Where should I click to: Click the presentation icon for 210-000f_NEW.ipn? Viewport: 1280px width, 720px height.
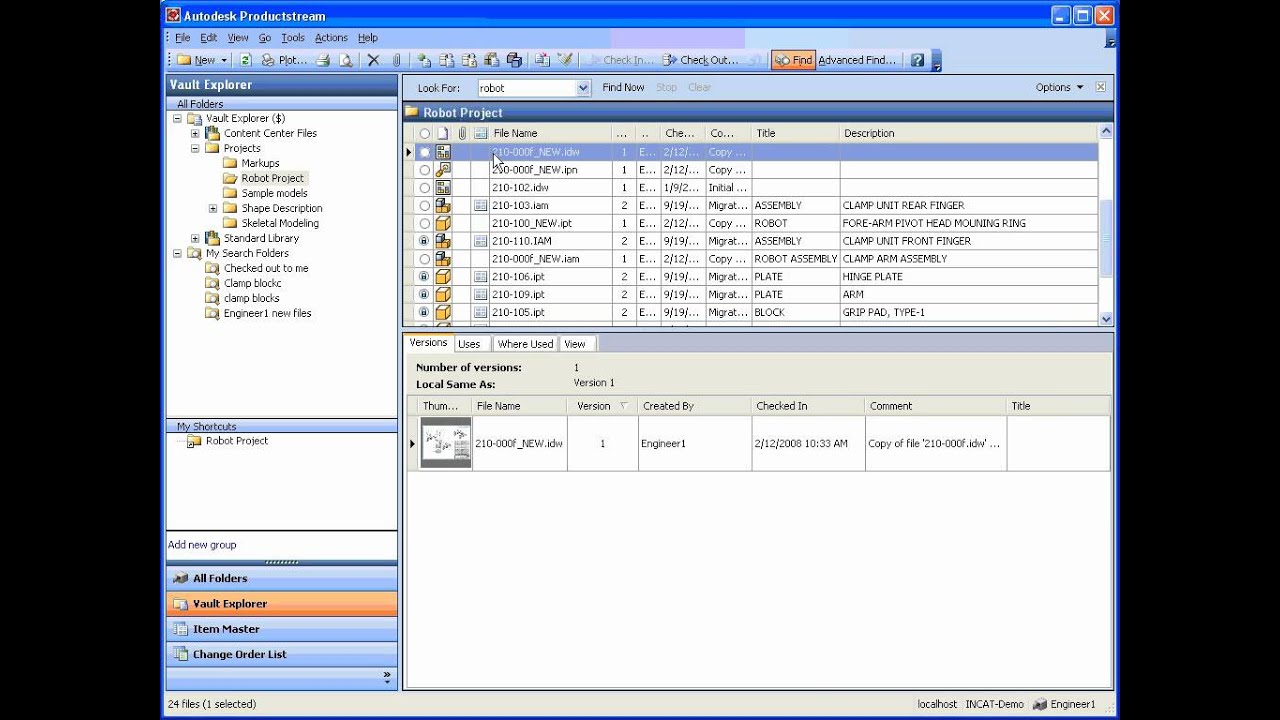pyautogui.click(x=443, y=170)
